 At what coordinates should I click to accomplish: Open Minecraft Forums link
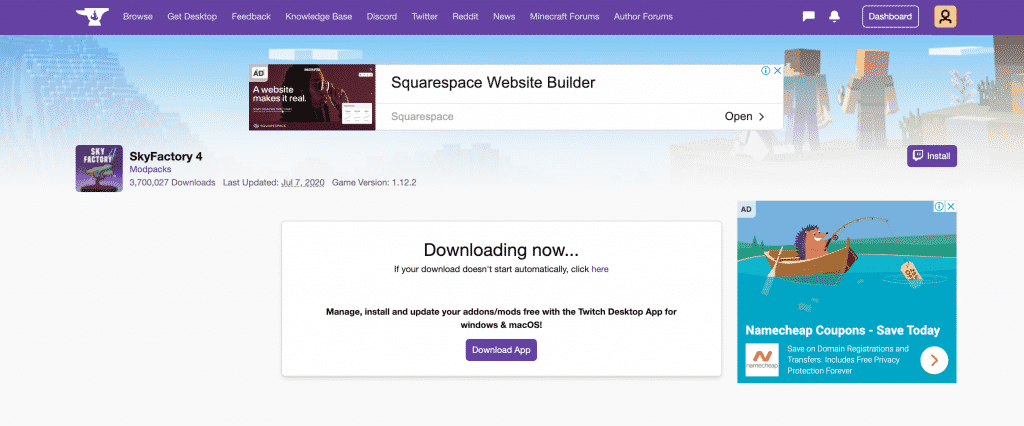[x=564, y=16]
